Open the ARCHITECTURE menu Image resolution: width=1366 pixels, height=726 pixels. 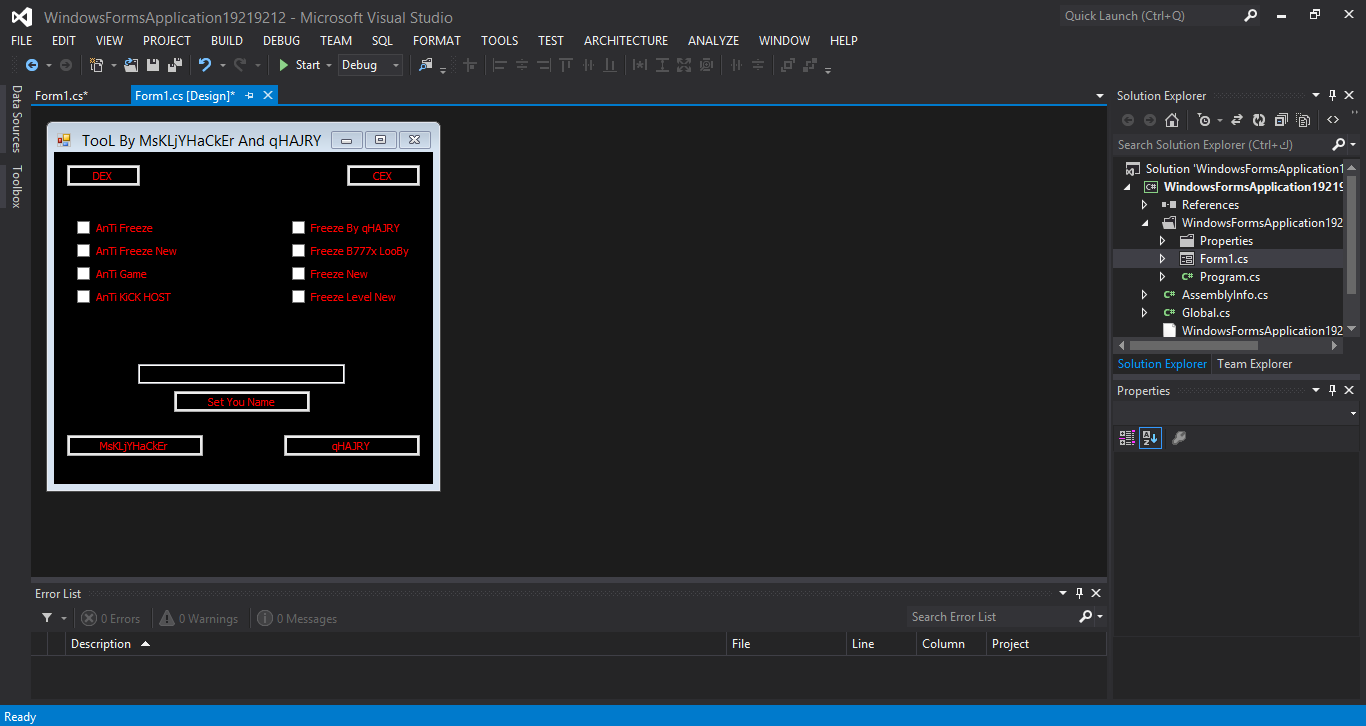click(x=626, y=41)
